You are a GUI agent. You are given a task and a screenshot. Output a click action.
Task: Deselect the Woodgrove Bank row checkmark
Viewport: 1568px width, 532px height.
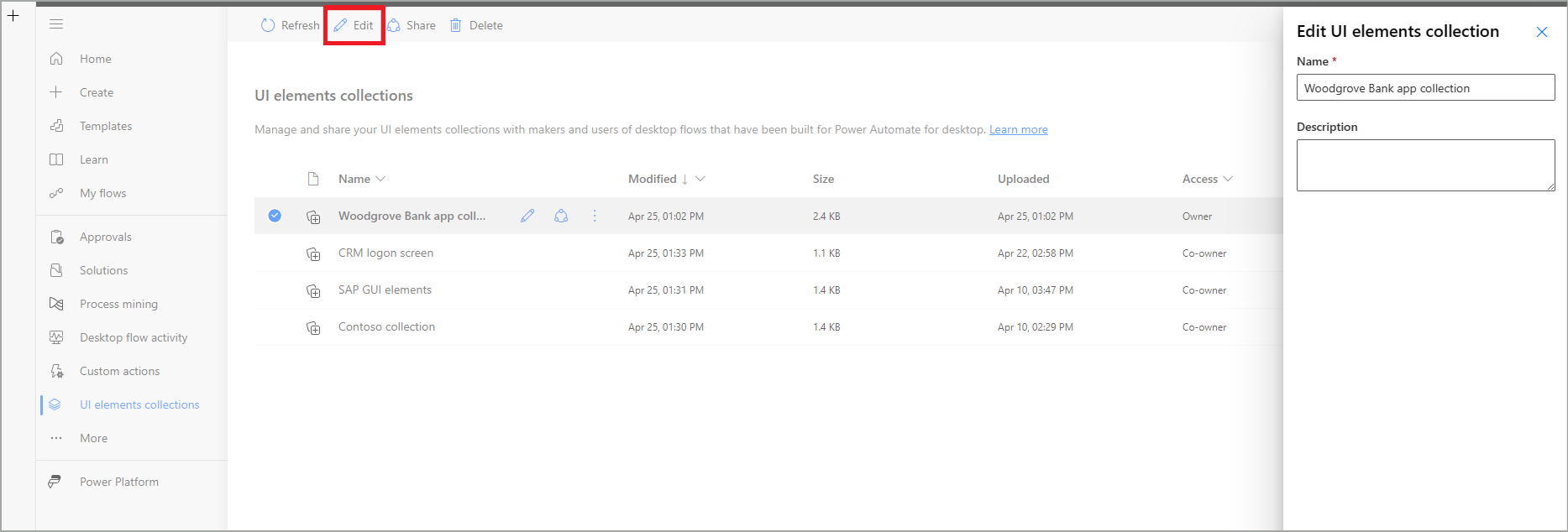[275, 216]
